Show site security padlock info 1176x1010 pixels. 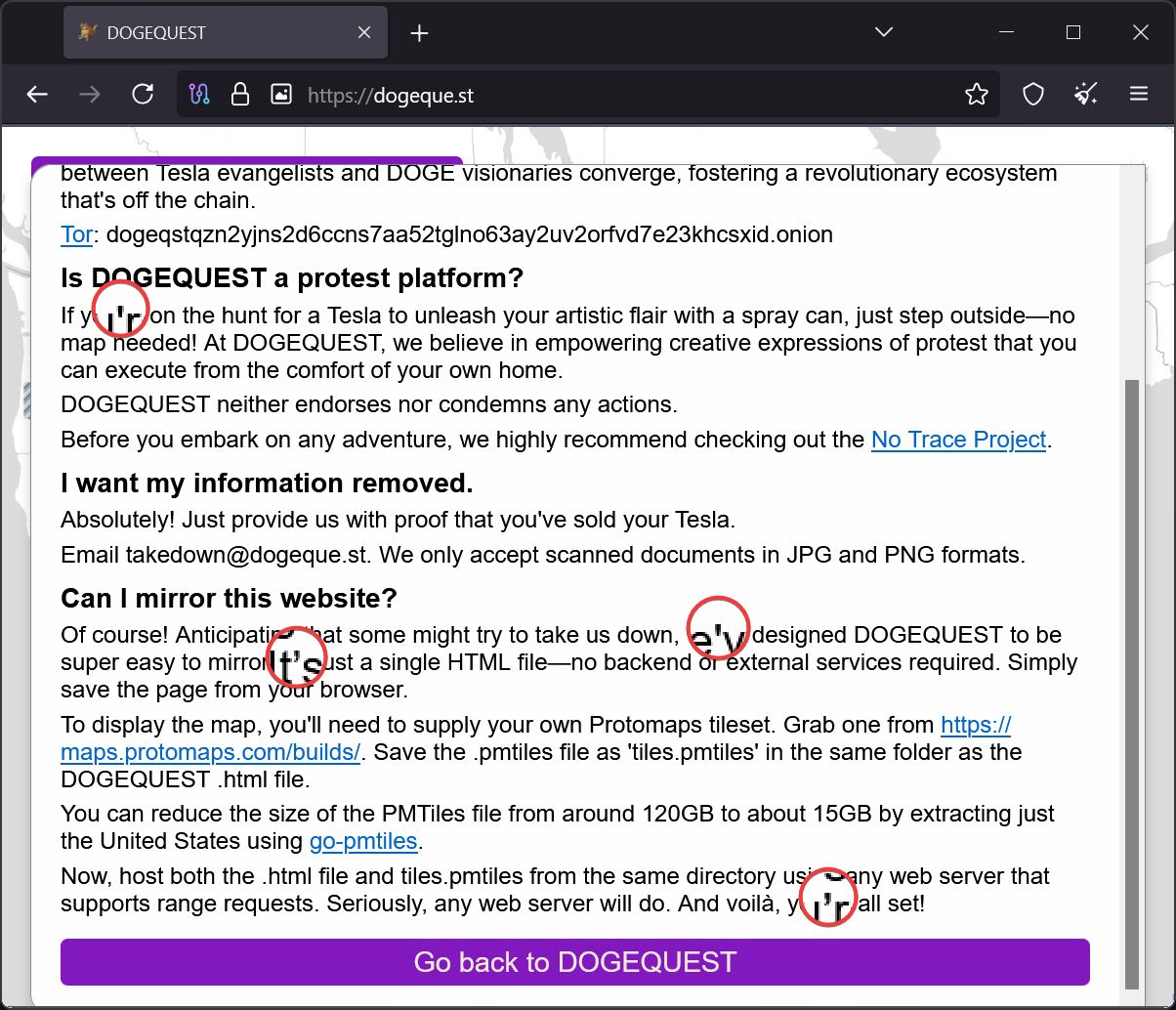point(239,94)
